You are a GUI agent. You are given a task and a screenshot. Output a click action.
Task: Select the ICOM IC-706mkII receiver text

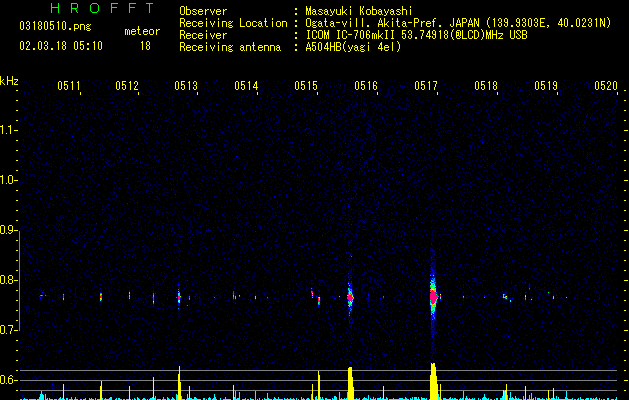[416, 35]
